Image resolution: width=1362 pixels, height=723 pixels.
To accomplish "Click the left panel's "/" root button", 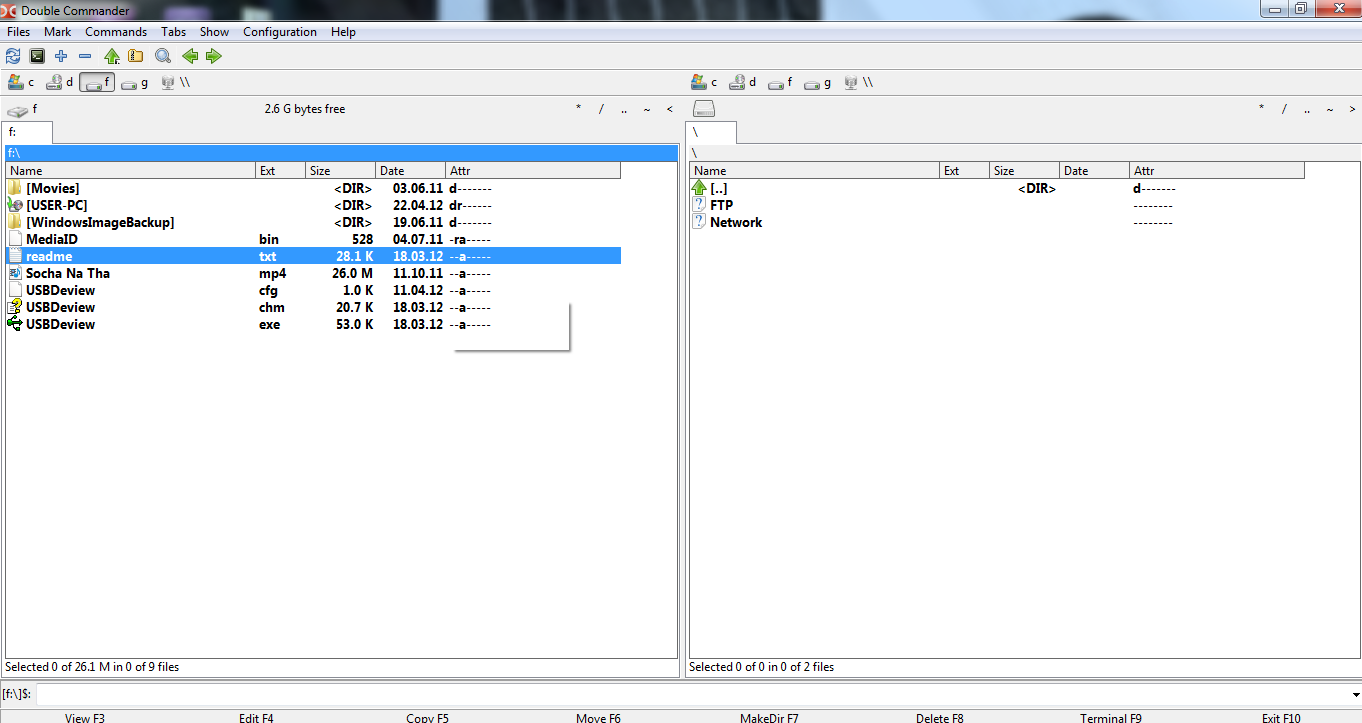I will (x=601, y=109).
